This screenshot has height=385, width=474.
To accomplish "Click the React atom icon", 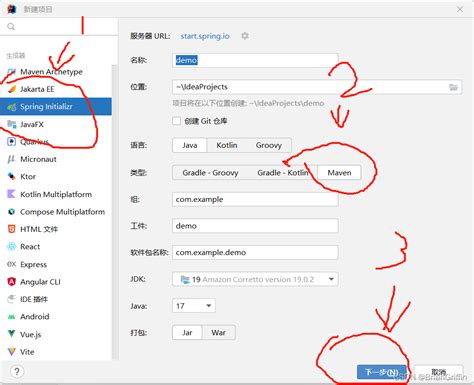I will 12,247.
